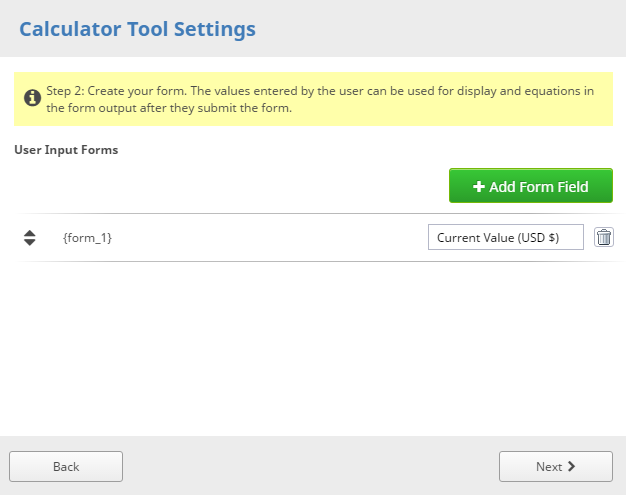
Task: Proceed by clicking the Next button
Action: [x=555, y=466]
